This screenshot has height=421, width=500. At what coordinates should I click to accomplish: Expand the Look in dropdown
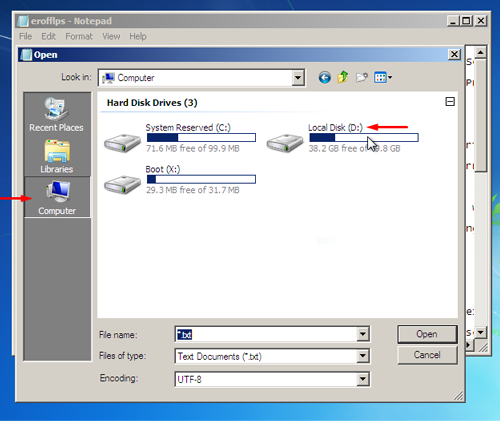[x=298, y=78]
